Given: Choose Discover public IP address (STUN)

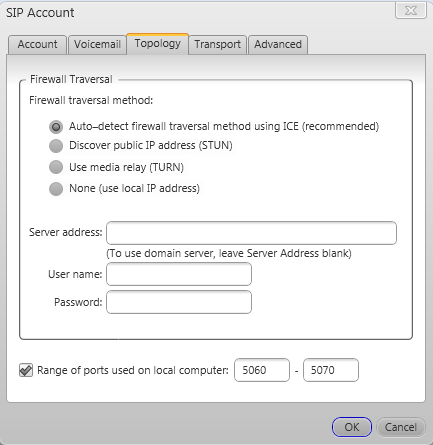Looking at the screenshot, I should pos(56,146).
